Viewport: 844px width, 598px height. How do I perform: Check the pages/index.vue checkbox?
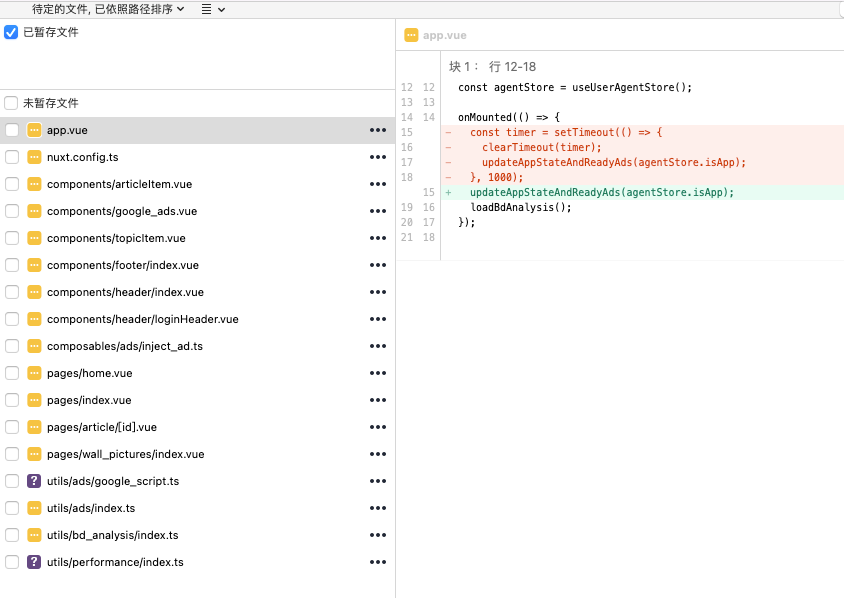click(x=12, y=400)
